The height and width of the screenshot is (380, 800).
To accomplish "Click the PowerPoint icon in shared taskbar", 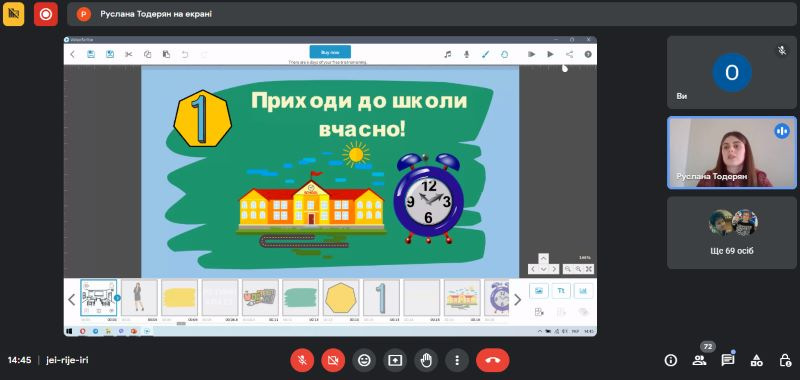I will [134, 331].
